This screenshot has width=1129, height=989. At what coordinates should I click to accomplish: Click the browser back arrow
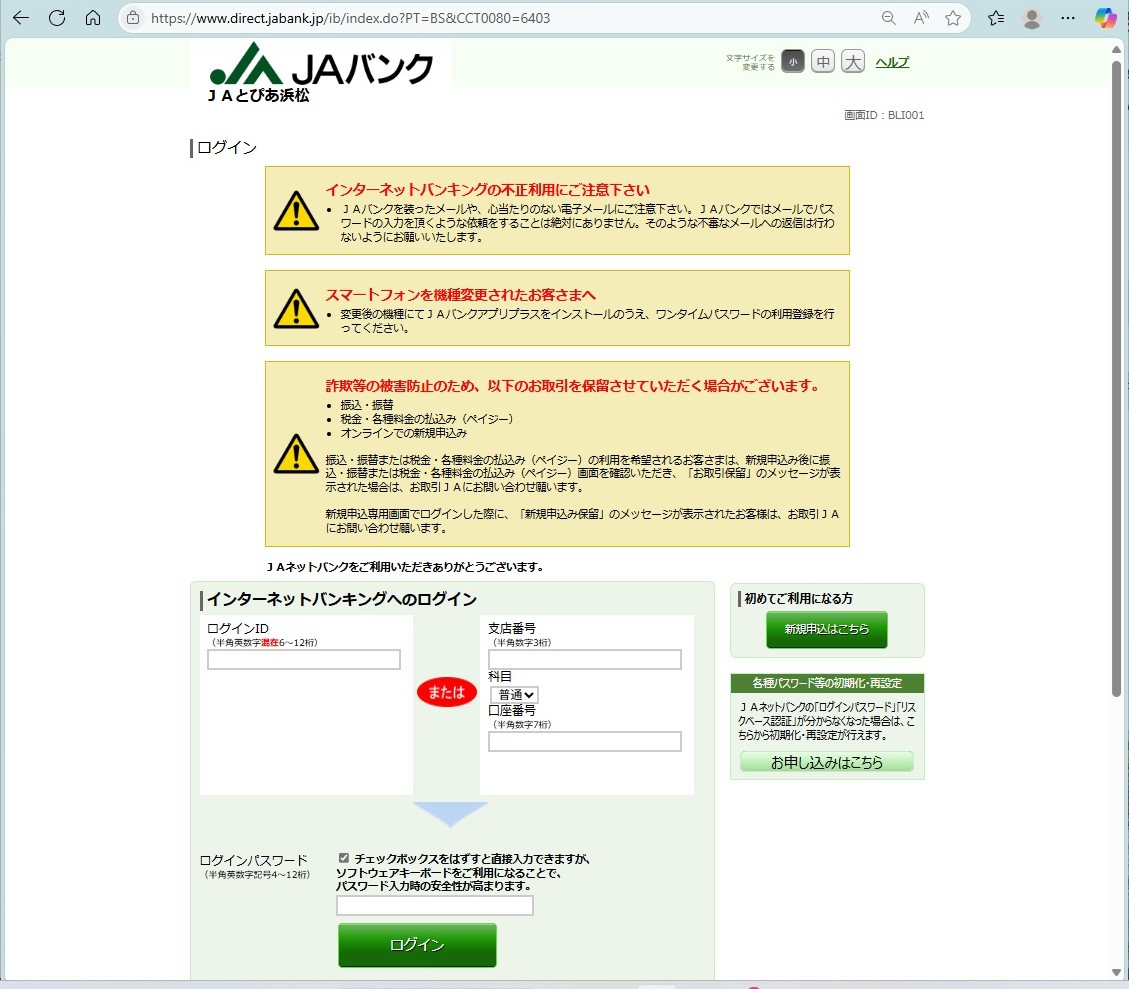(21, 18)
